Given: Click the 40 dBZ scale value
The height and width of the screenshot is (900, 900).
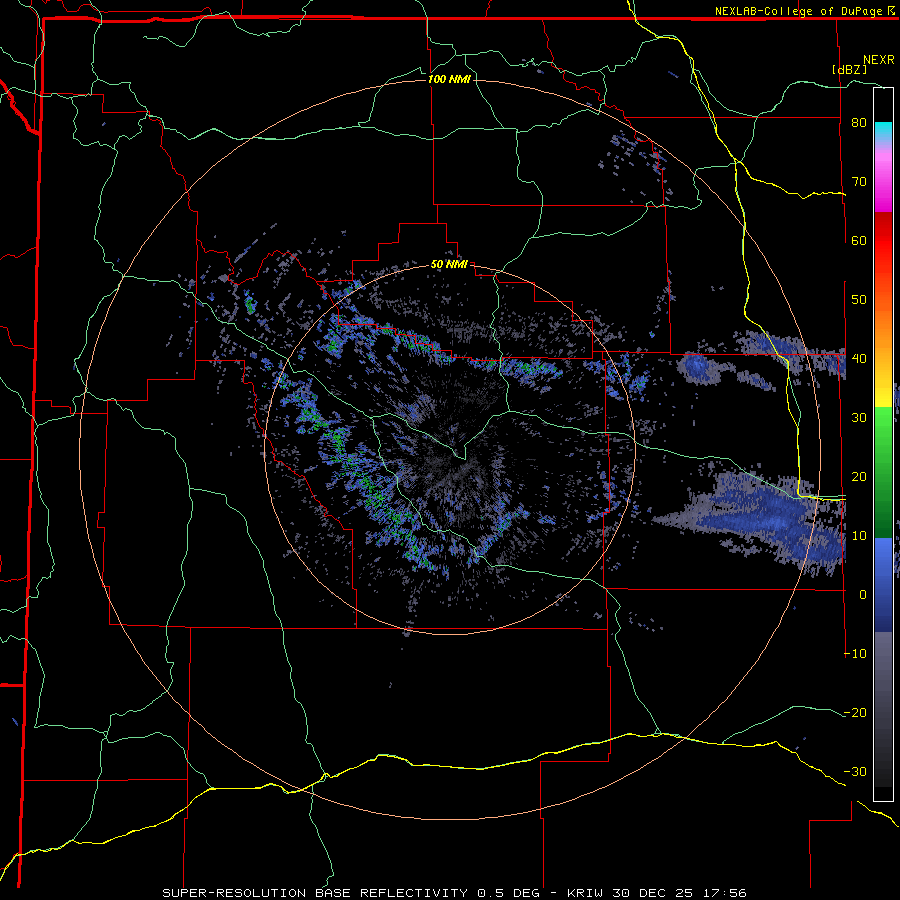Looking at the screenshot, I should [x=859, y=359].
